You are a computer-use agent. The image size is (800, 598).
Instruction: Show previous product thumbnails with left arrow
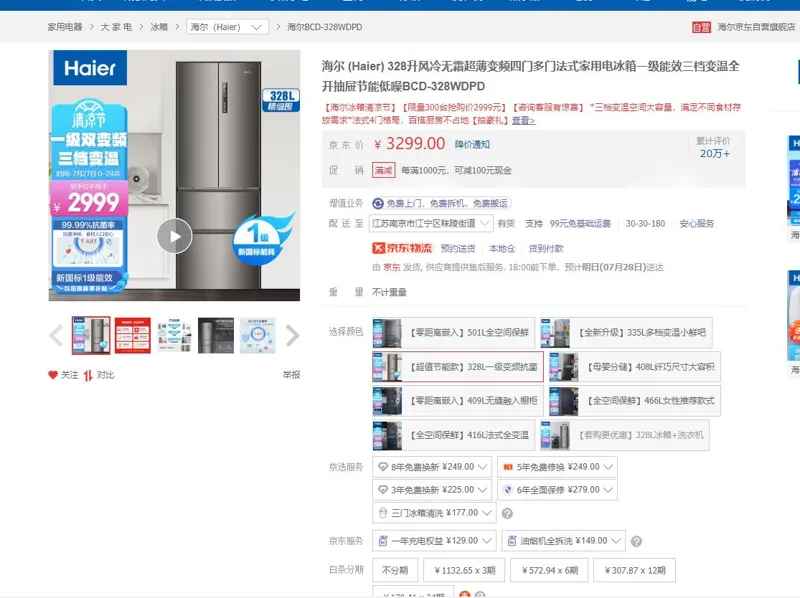coord(56,336)
